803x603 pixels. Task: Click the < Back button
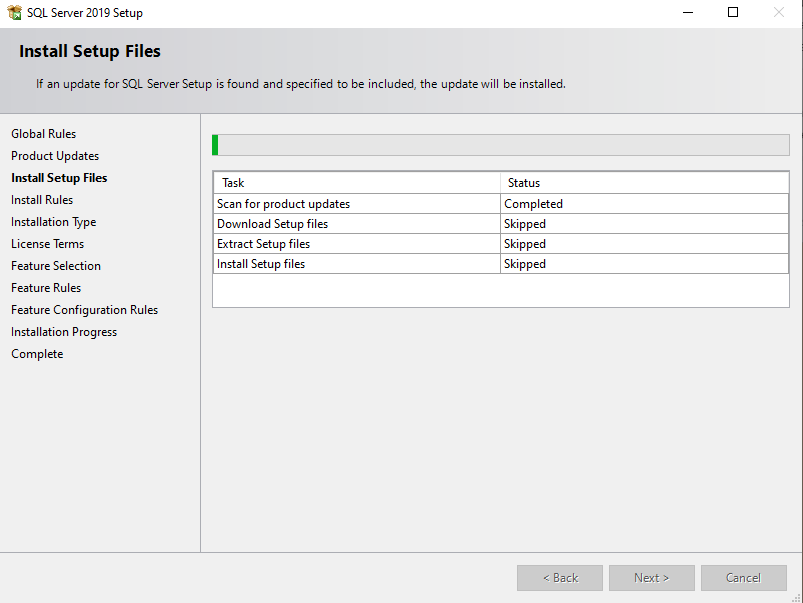coord(560,578)
